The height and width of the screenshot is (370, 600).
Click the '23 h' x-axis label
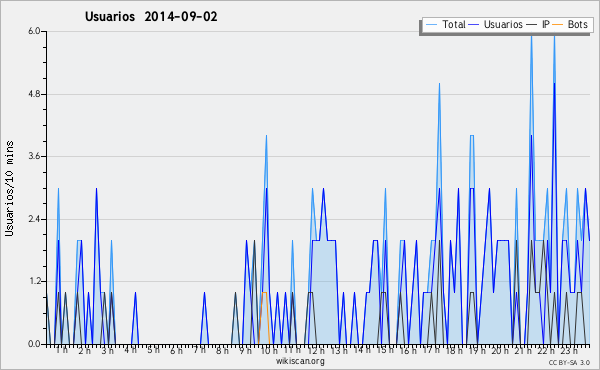click(569, 350)
